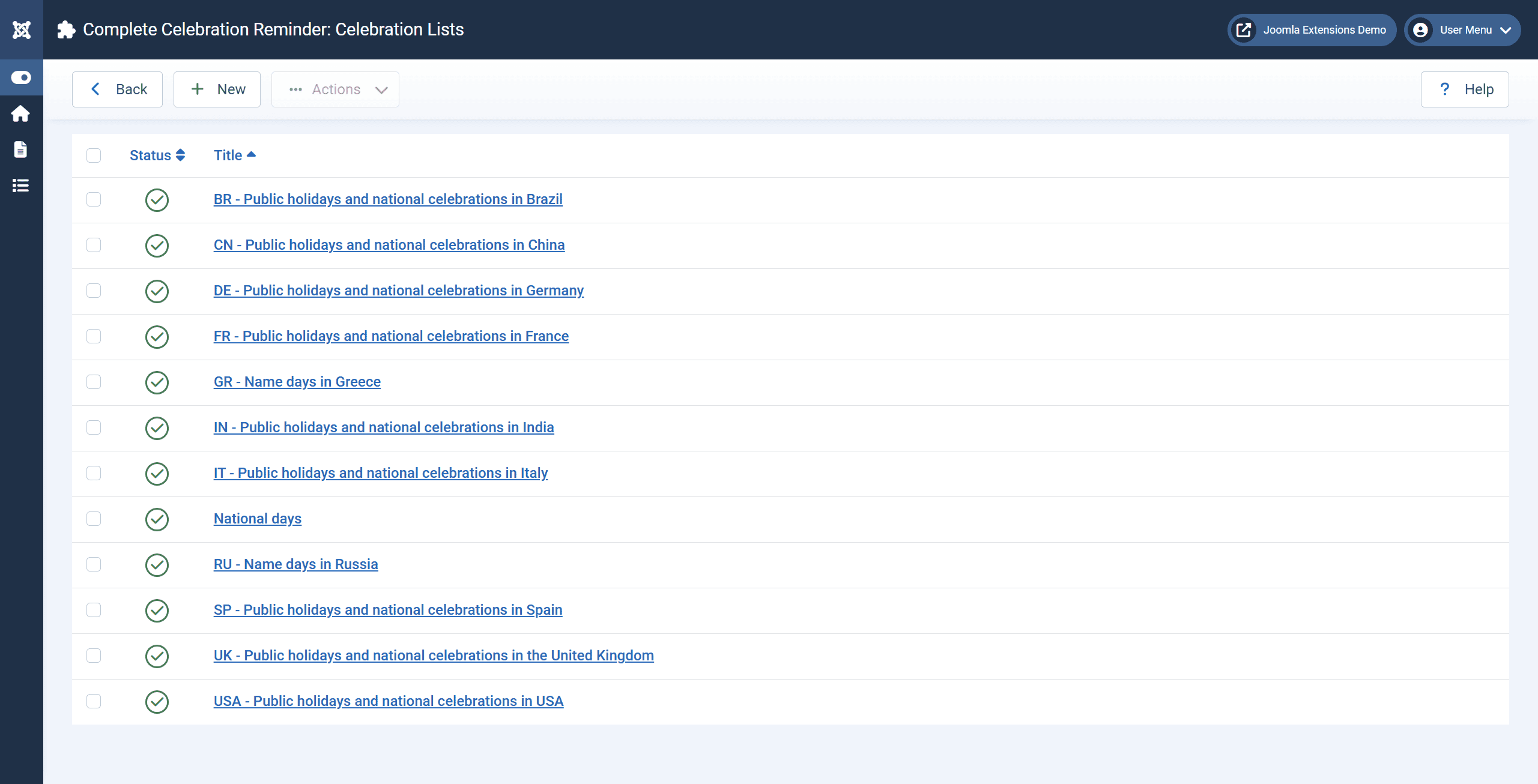Open RU - Name days in Russia
Viewport: 1538px width, 784px height.
pos(296,564)
